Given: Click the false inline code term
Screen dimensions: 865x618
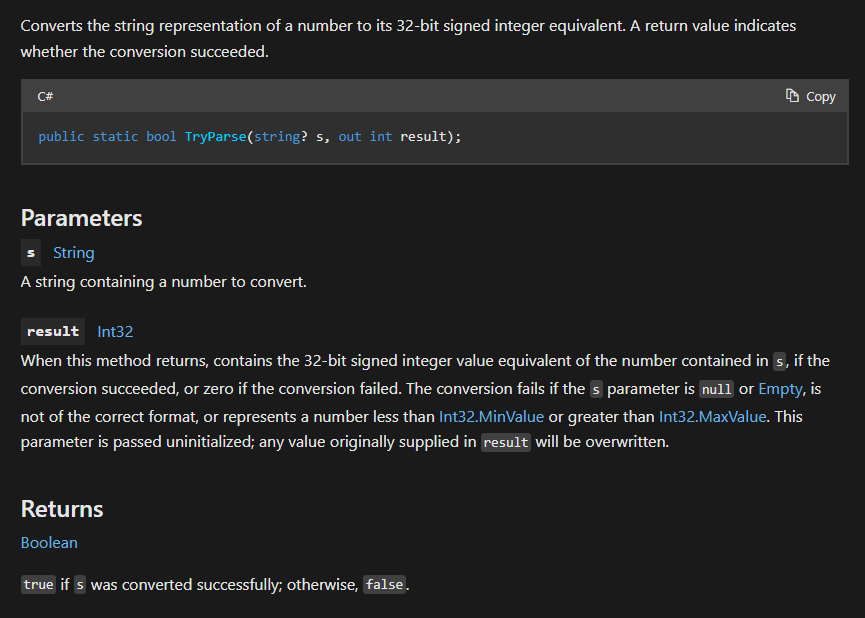Looking at the screenshot, I should coord(384,585).
